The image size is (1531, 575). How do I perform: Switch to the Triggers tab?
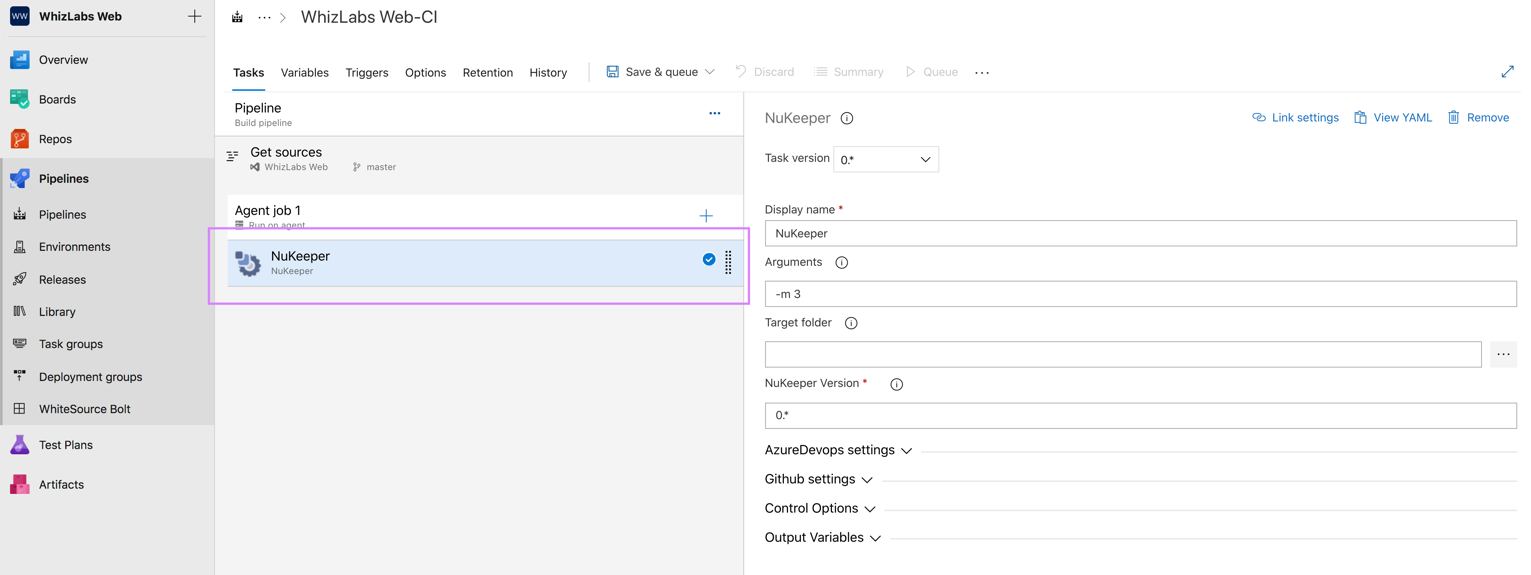(x=367, y=72)
